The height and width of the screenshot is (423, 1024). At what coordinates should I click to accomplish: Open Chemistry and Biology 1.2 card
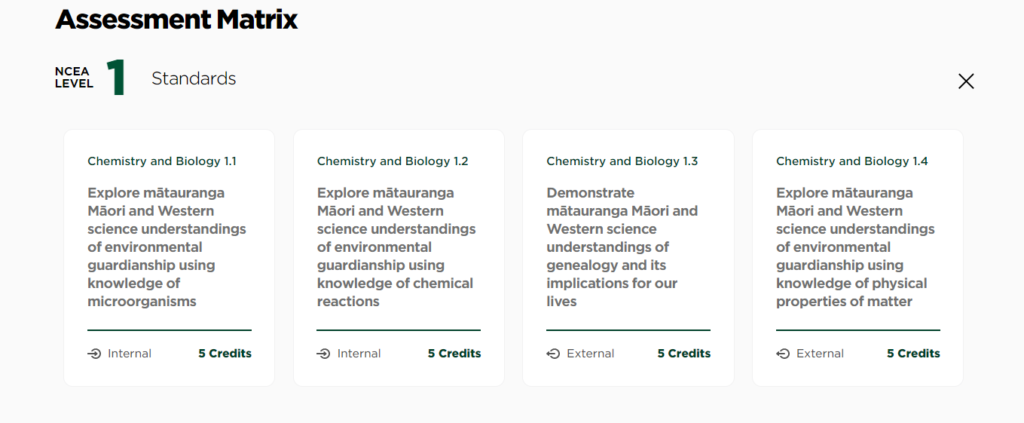(x=392, y=161)
